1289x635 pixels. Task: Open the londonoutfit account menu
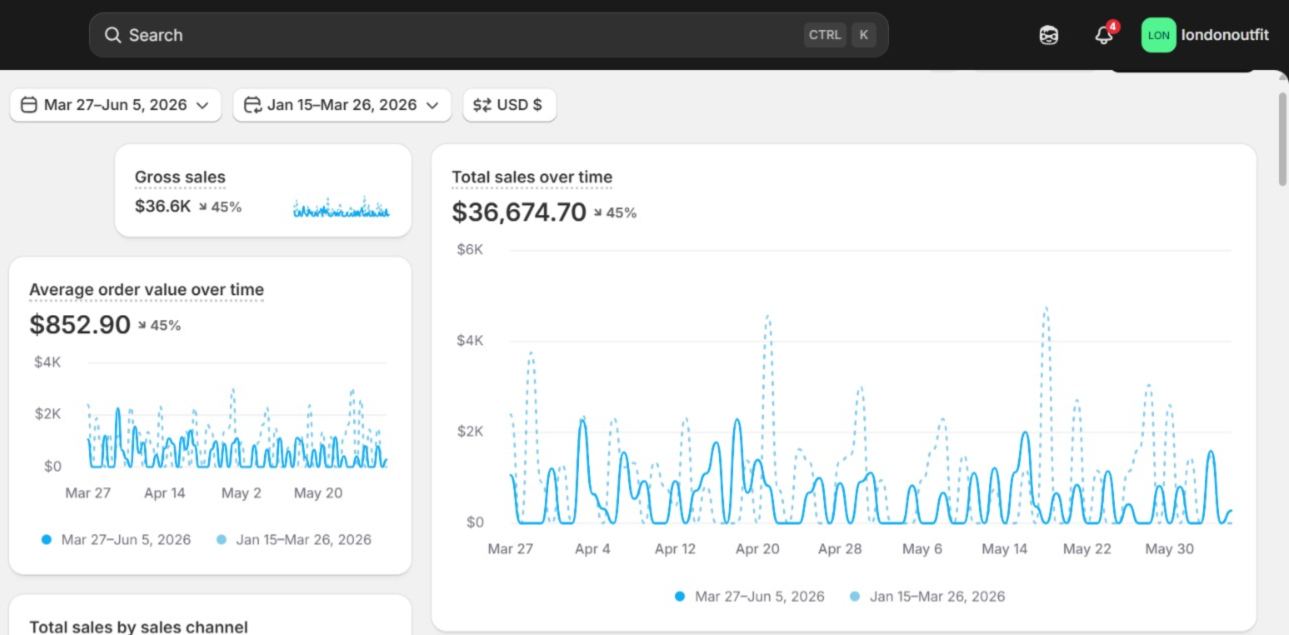pos(1206,35)
